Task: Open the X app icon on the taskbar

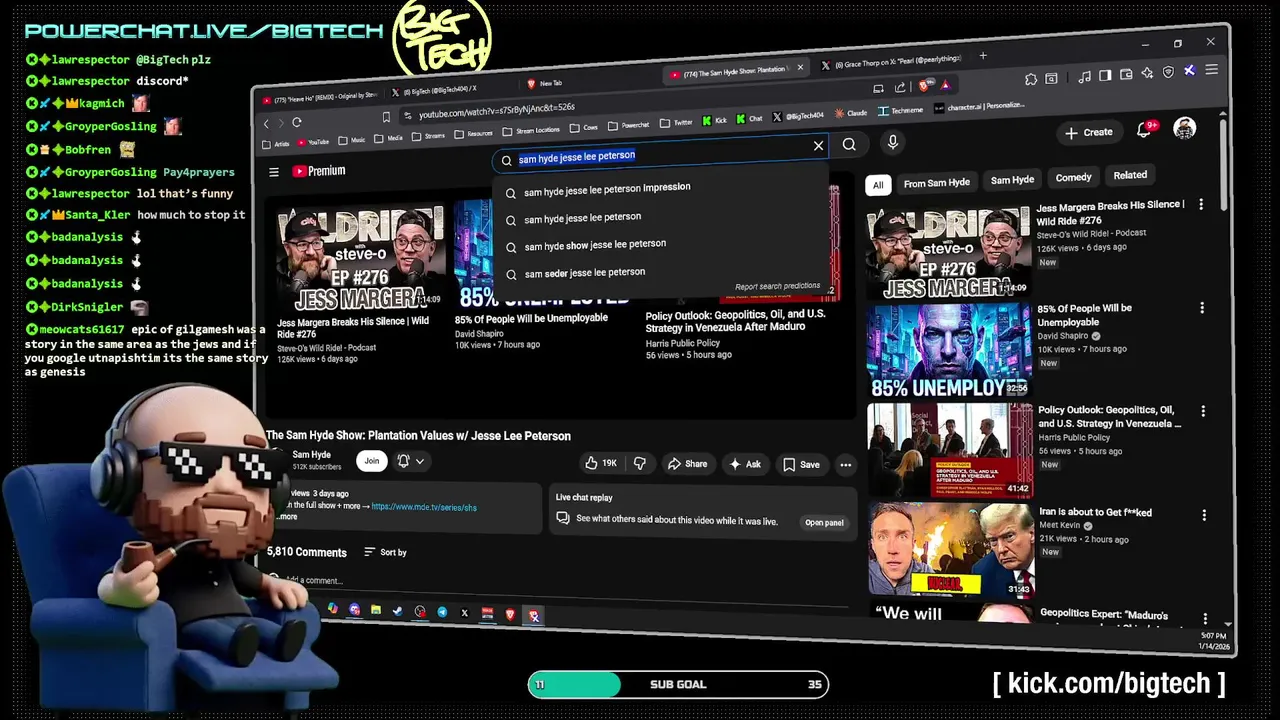Action: 464,613
